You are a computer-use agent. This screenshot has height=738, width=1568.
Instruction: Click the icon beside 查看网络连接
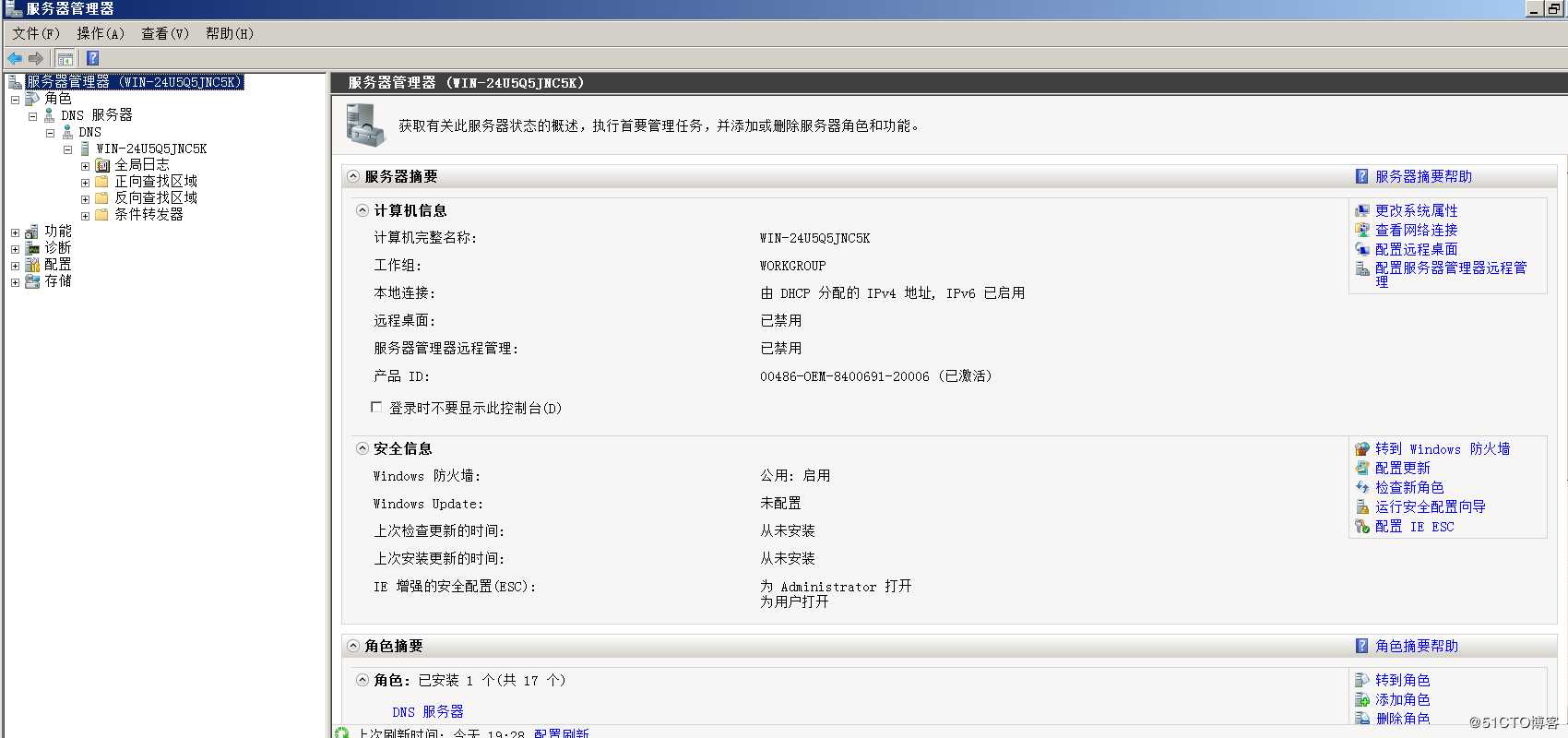(1362, 231)
